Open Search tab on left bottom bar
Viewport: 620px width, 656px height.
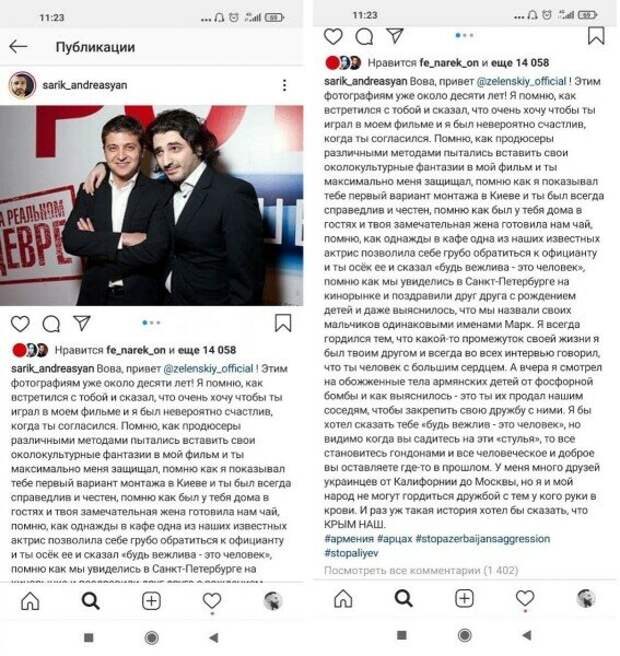click(x=90, y=602)
